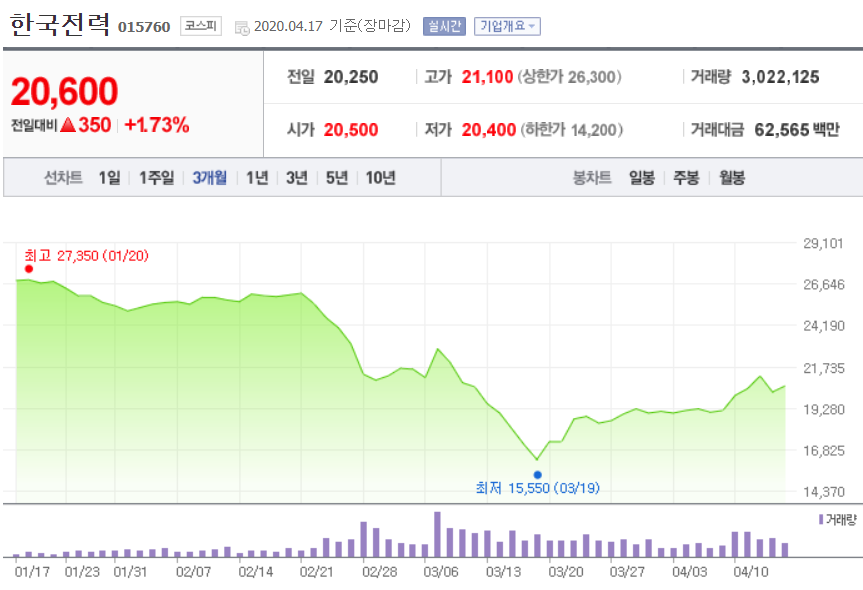Click the 29,101 price axis label

click(x=823, y=243)
